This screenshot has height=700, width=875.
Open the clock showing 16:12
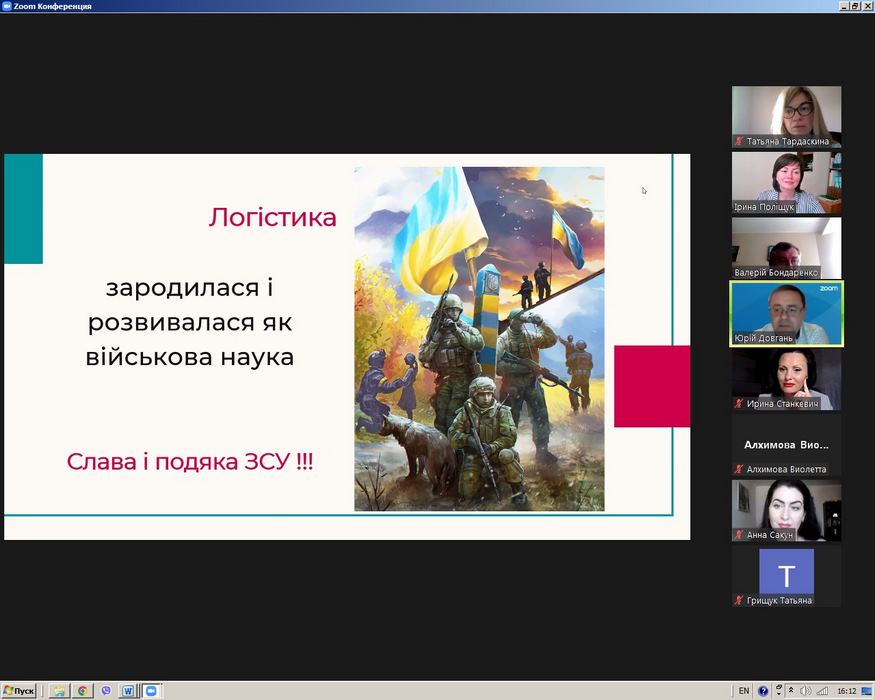(846, 691)
